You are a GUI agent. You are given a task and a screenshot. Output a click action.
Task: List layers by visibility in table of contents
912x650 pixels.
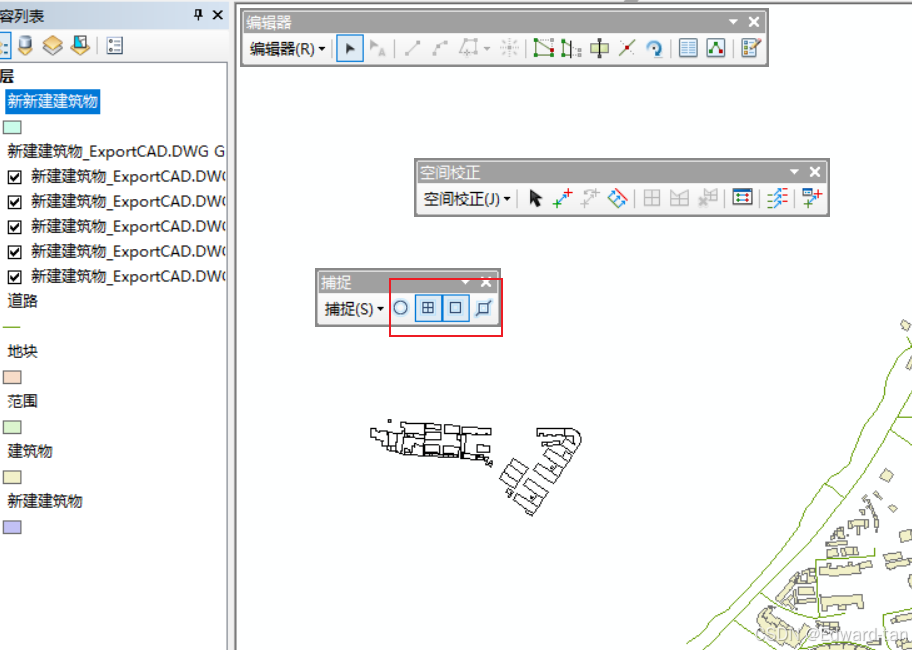click(x=53, y=45)
